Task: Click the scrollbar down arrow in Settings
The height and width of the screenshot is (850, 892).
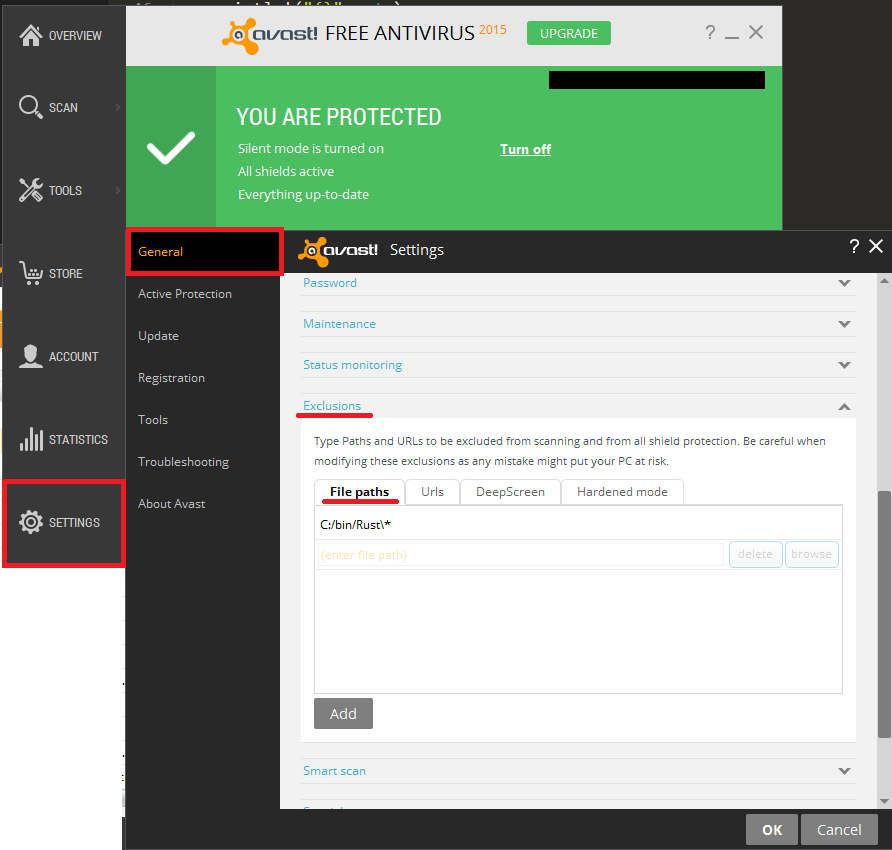Action: tap(884, 801)
